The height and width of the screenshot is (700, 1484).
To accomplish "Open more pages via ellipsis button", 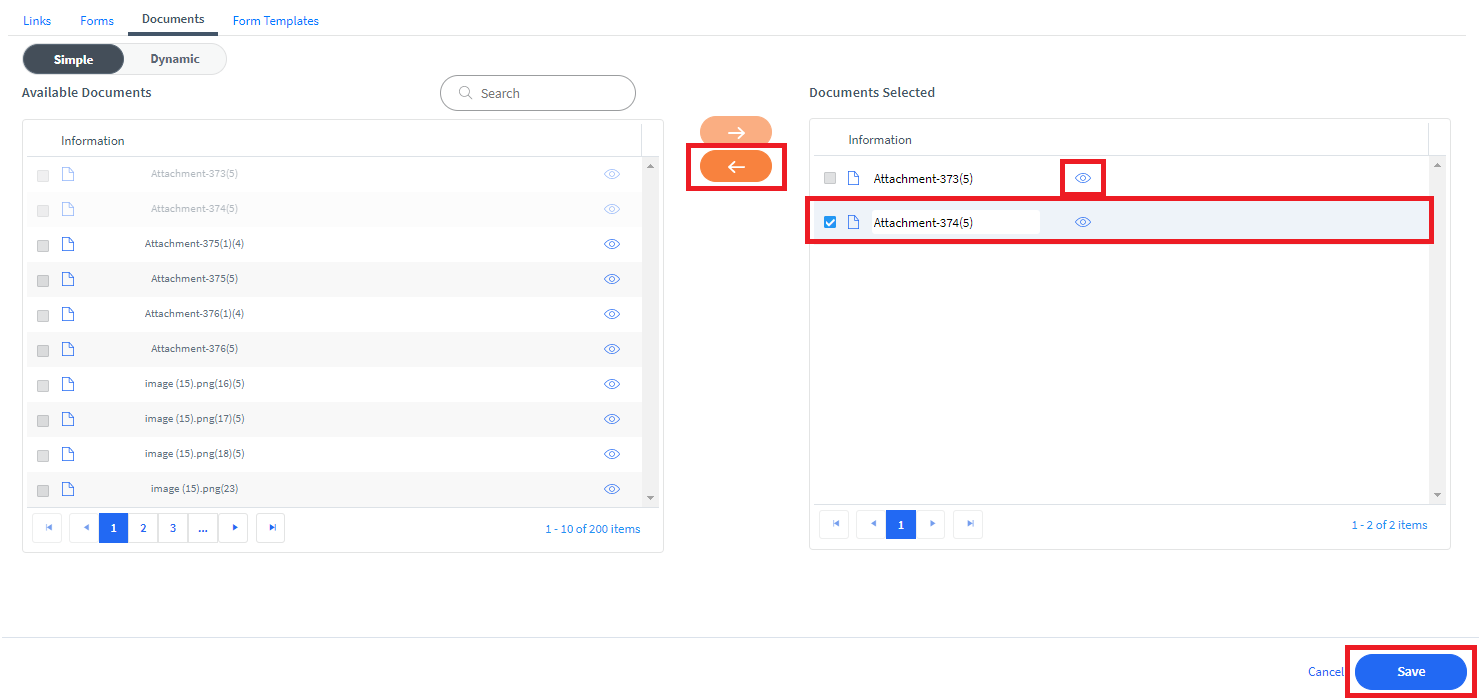I will 203,528.
